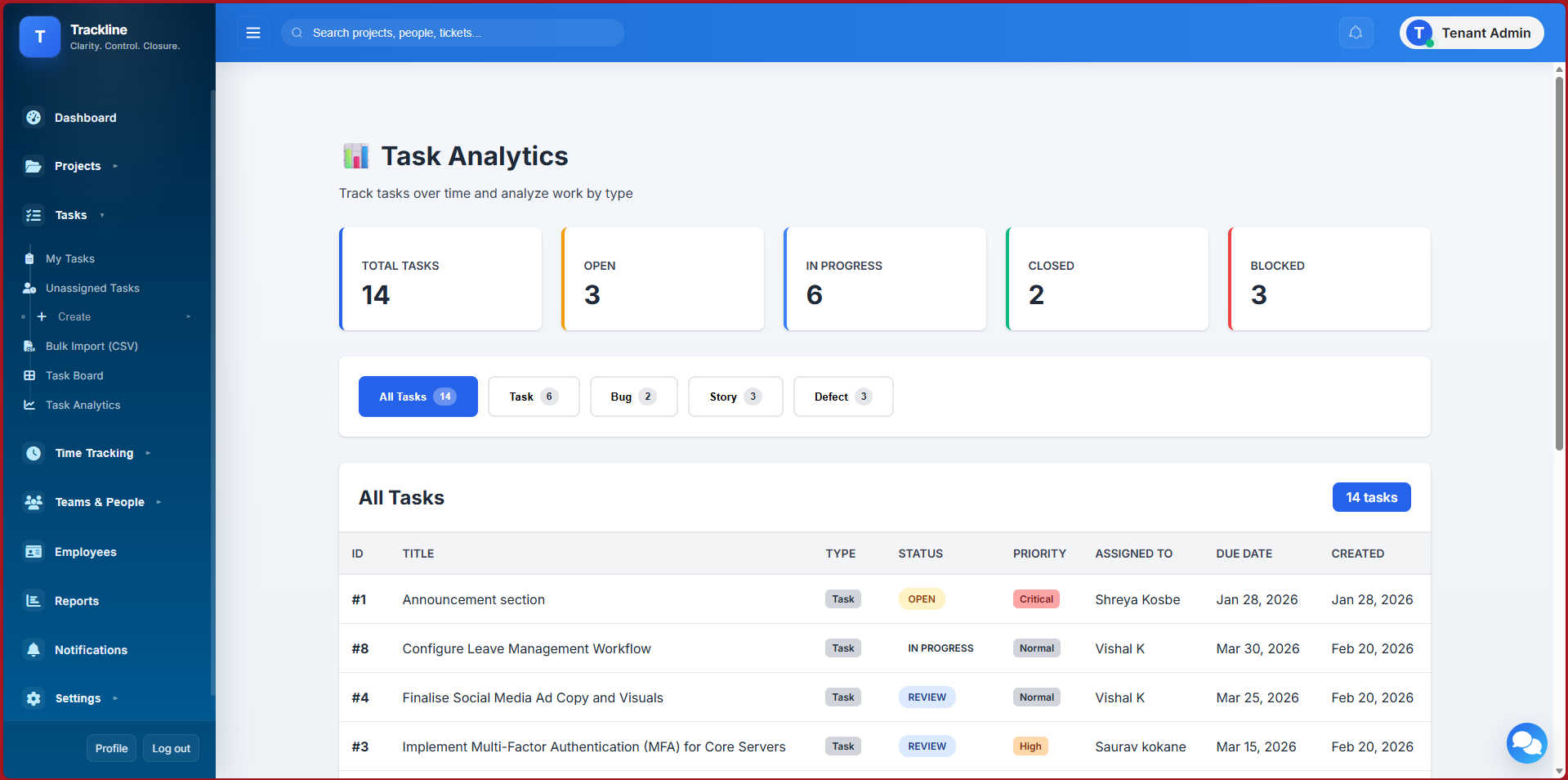Viewport: 1568px width, 780px height.
Task: Click the Employees ID card icon
Action: 34,552
